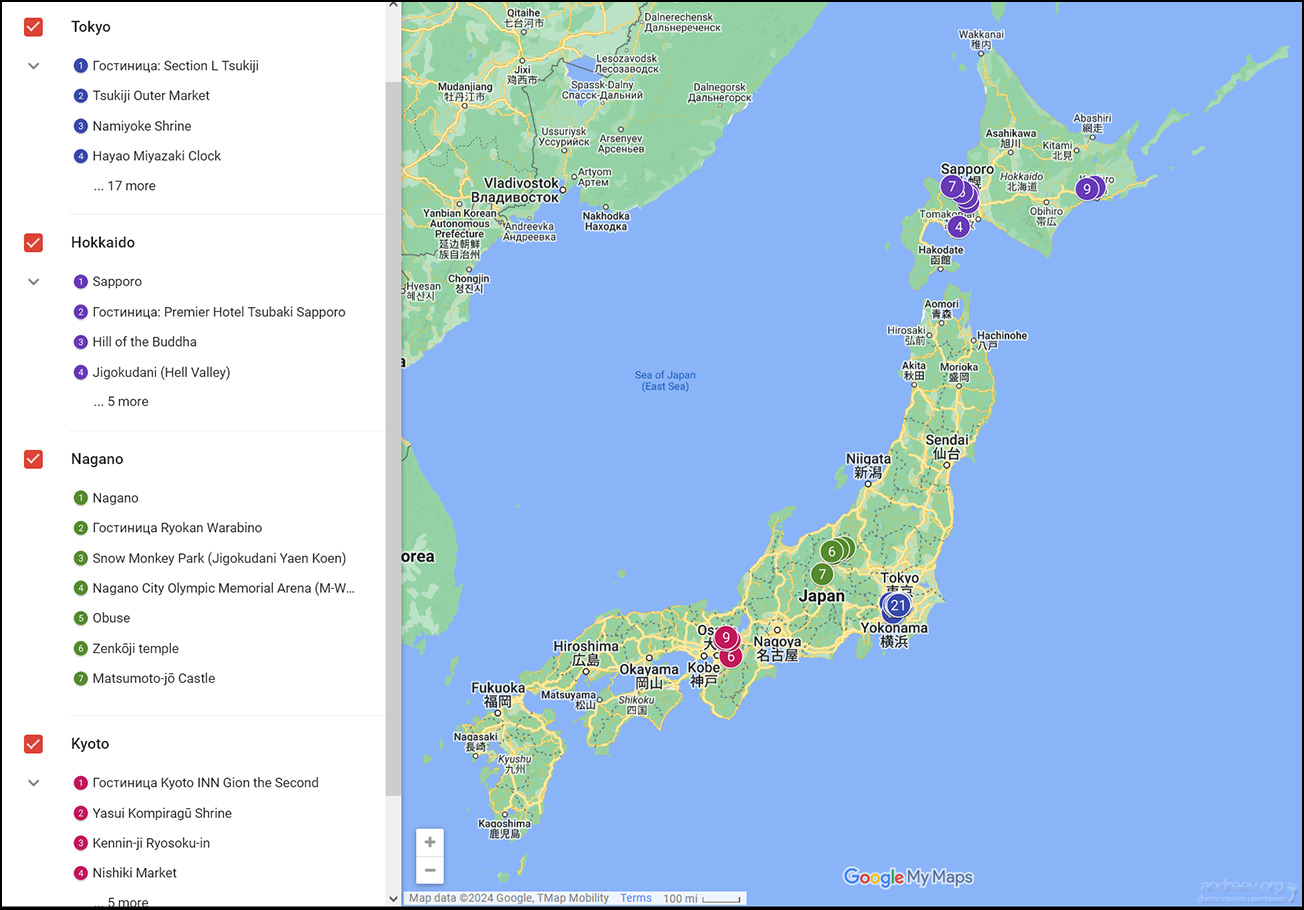Select the numbered pin icon for Nishiki Market
1304x910 pixels.
80,873
